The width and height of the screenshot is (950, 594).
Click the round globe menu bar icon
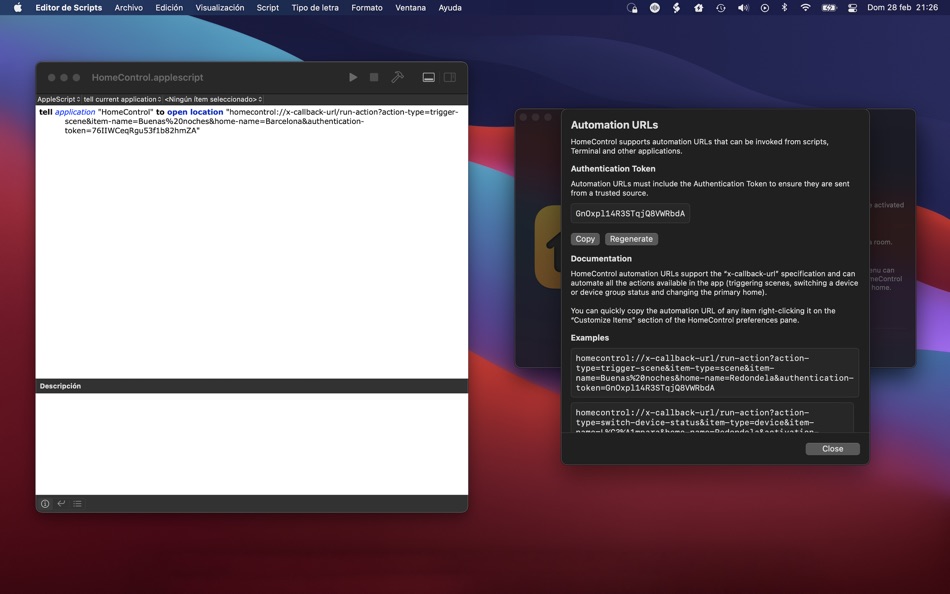pyautogui.click(x=654, y=8)
